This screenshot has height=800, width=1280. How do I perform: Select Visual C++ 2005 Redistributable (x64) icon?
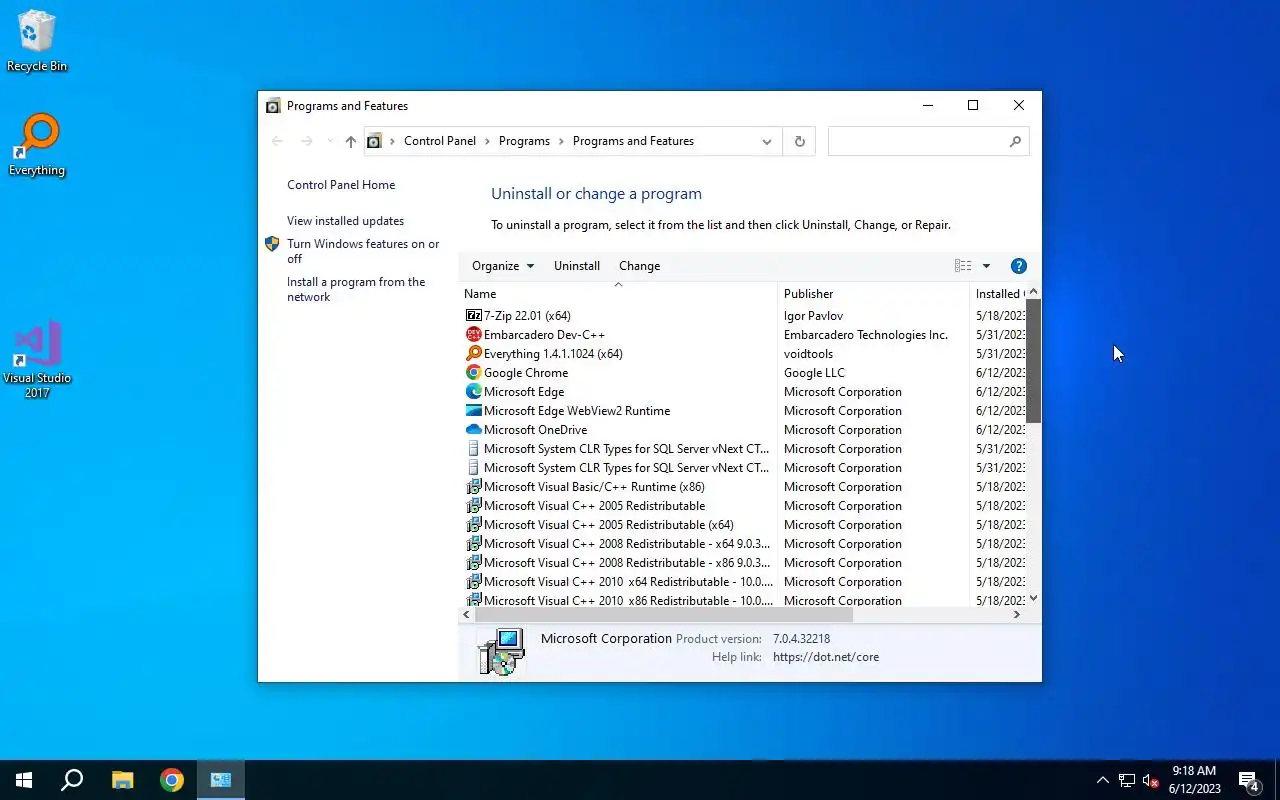(x=474, y=525)
